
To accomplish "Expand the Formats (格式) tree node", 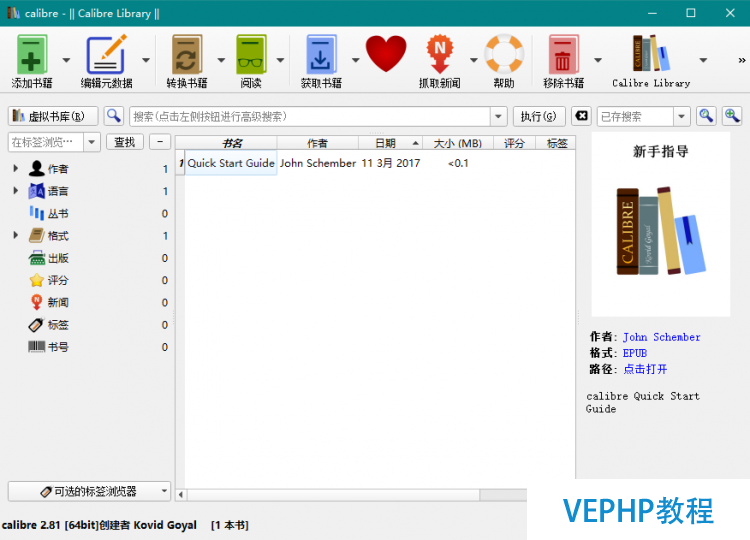I will point(15,235).
